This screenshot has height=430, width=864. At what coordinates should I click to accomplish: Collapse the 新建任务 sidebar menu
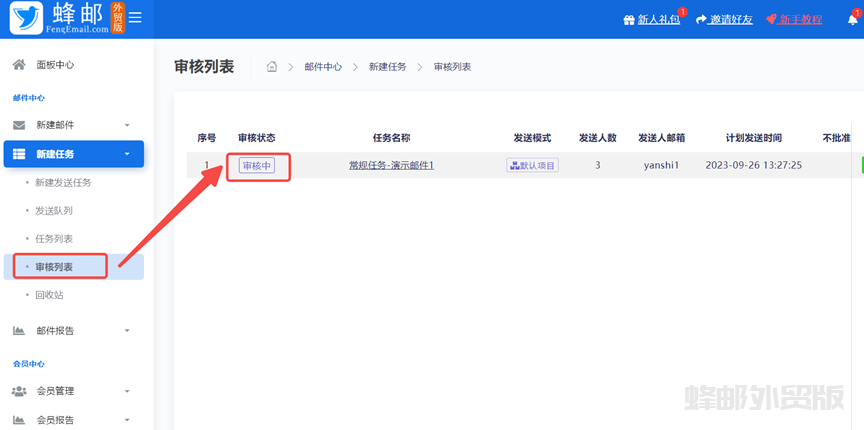(x=72, y=154)
